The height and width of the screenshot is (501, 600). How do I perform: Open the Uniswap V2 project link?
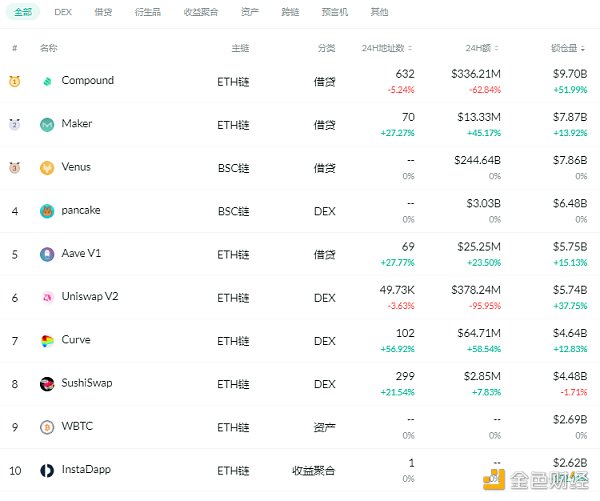point(90,297)
